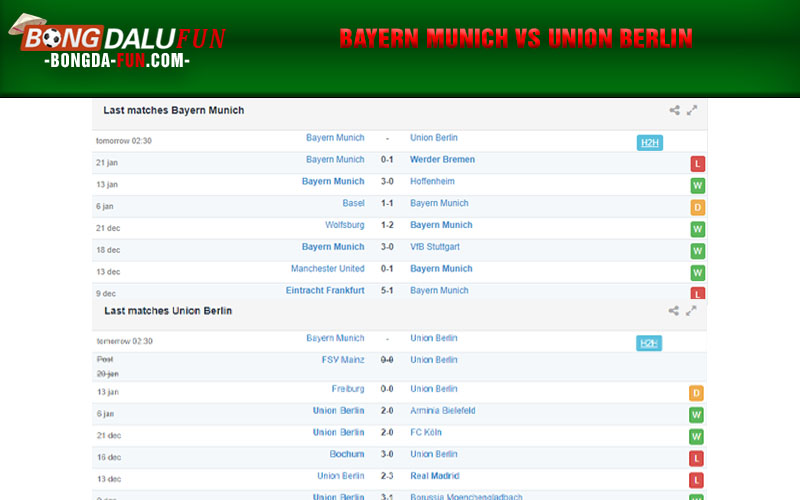Click the 0-1 score against Werder Bremen
800x500 pixels.
pyautogui.click(x=387, y=159)
